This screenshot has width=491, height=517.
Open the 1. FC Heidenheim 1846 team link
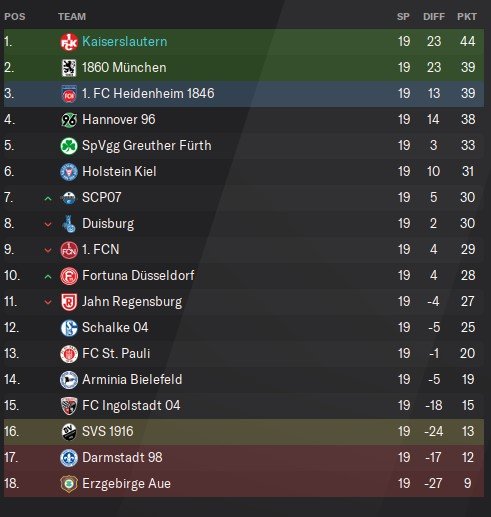click(x=148, y=94)
